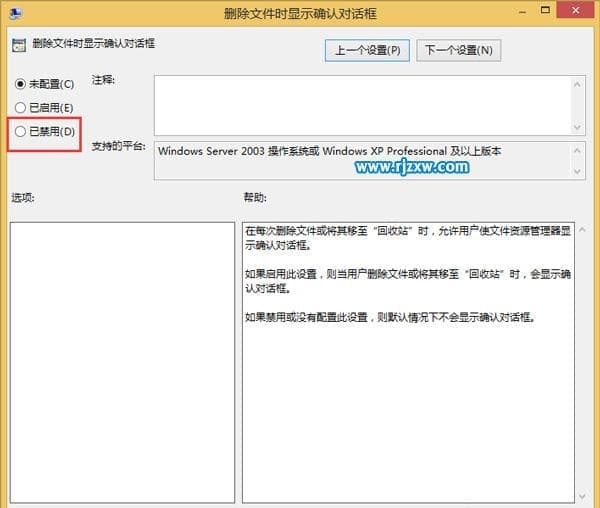This screenshot has width=600, height=508.
Task: Click inside the 注释 comment text box
Action: [362, 105]
